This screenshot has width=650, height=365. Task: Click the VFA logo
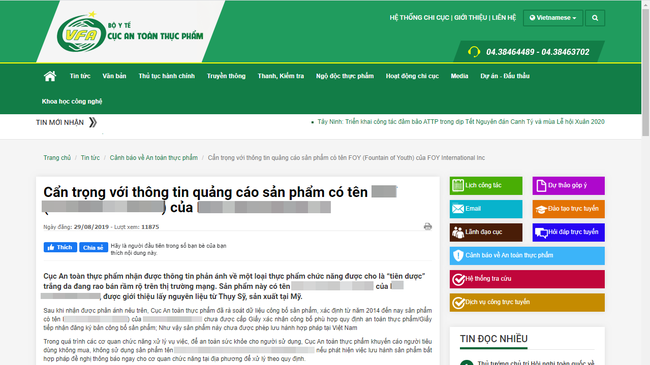(x=82, y=34)
